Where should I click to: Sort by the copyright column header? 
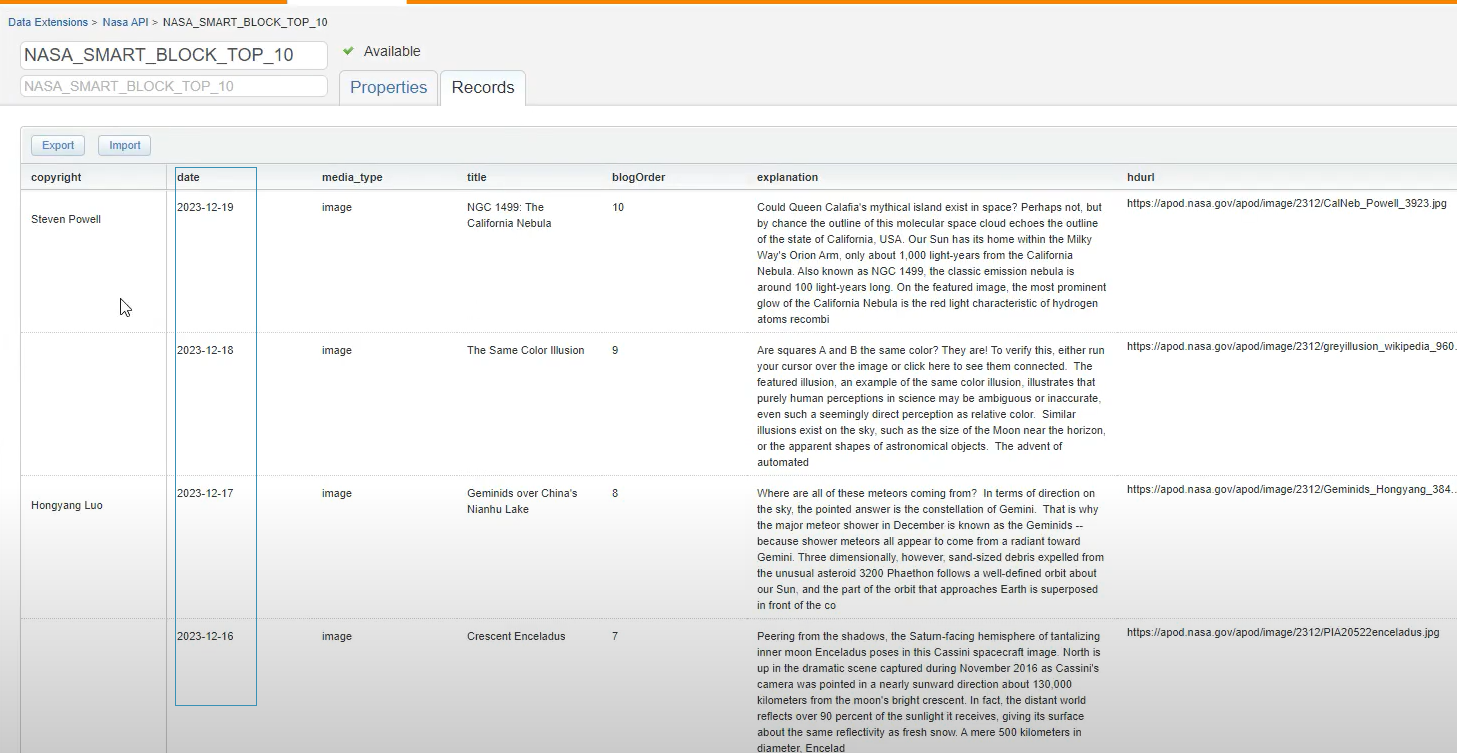[x=55, y=177]
